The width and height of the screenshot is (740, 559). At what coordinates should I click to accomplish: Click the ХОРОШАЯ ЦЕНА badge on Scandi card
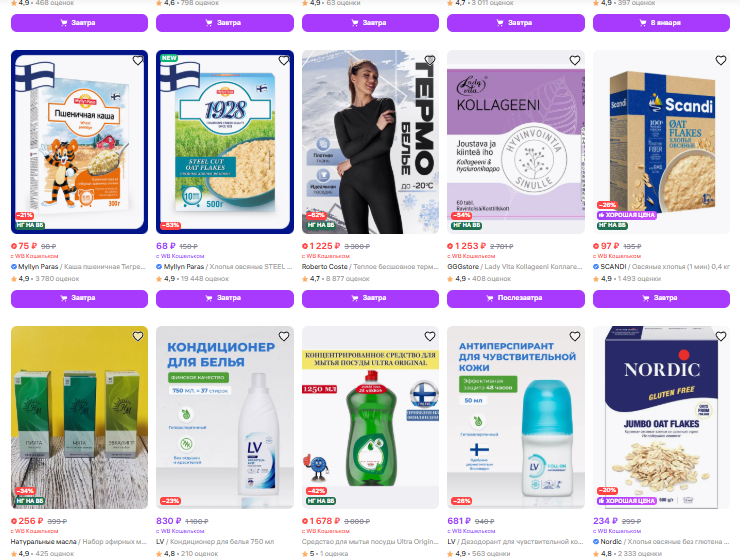[627, 215]
